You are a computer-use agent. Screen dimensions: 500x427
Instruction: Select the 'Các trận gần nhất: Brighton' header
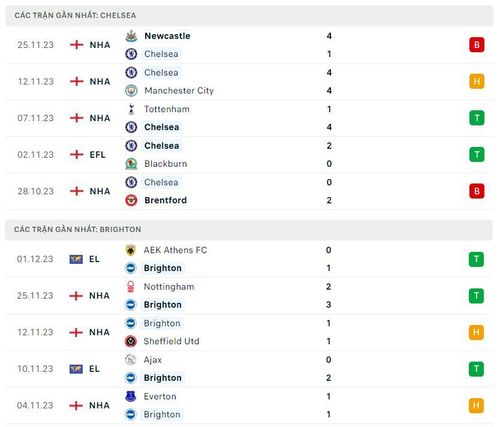(249, 230)
